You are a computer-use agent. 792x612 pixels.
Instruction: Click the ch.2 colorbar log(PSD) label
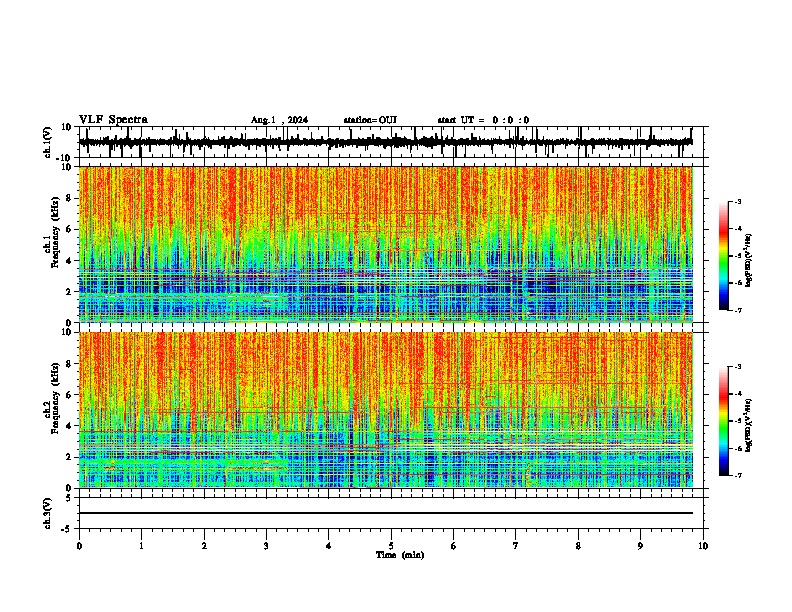(x=749, y=425)
